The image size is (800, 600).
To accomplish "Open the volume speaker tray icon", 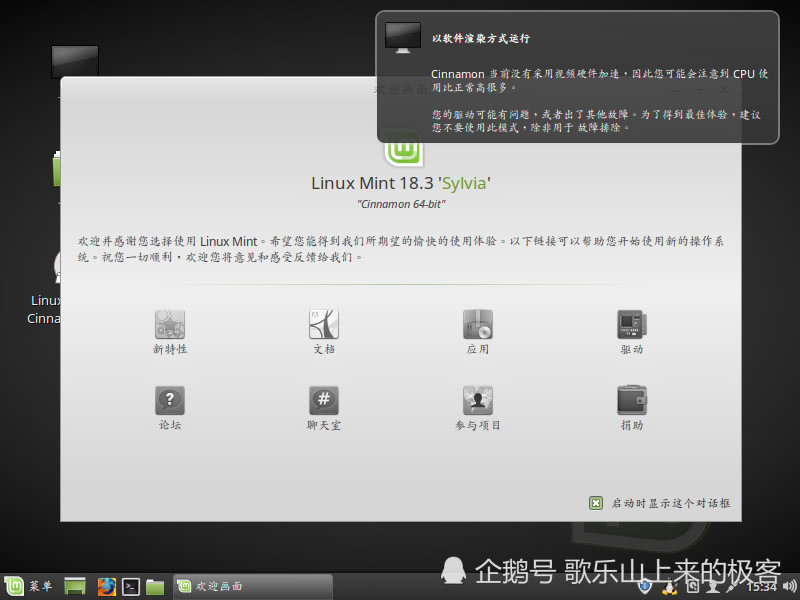I will 789,587.
